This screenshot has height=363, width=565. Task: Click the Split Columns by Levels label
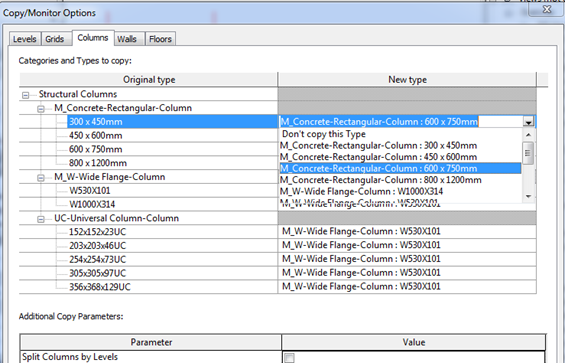click(x=70, y=357)
